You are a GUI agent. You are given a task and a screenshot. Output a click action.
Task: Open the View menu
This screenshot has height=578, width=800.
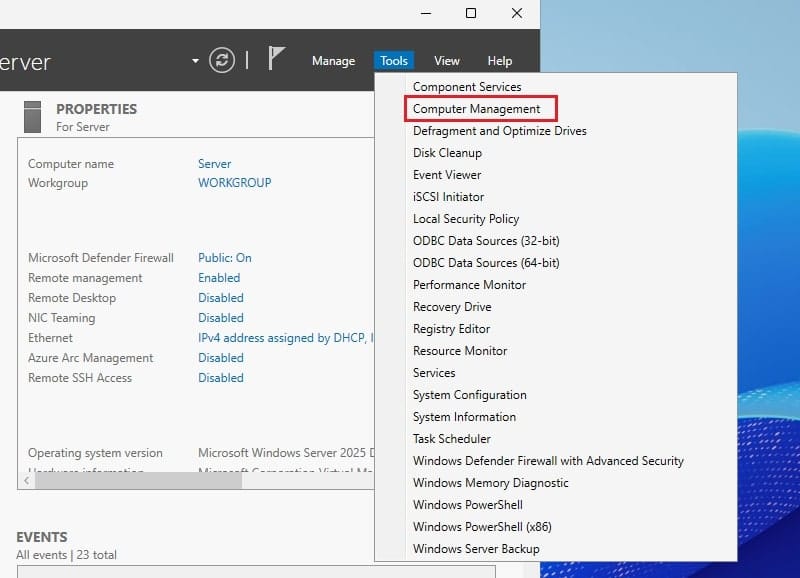447,61
